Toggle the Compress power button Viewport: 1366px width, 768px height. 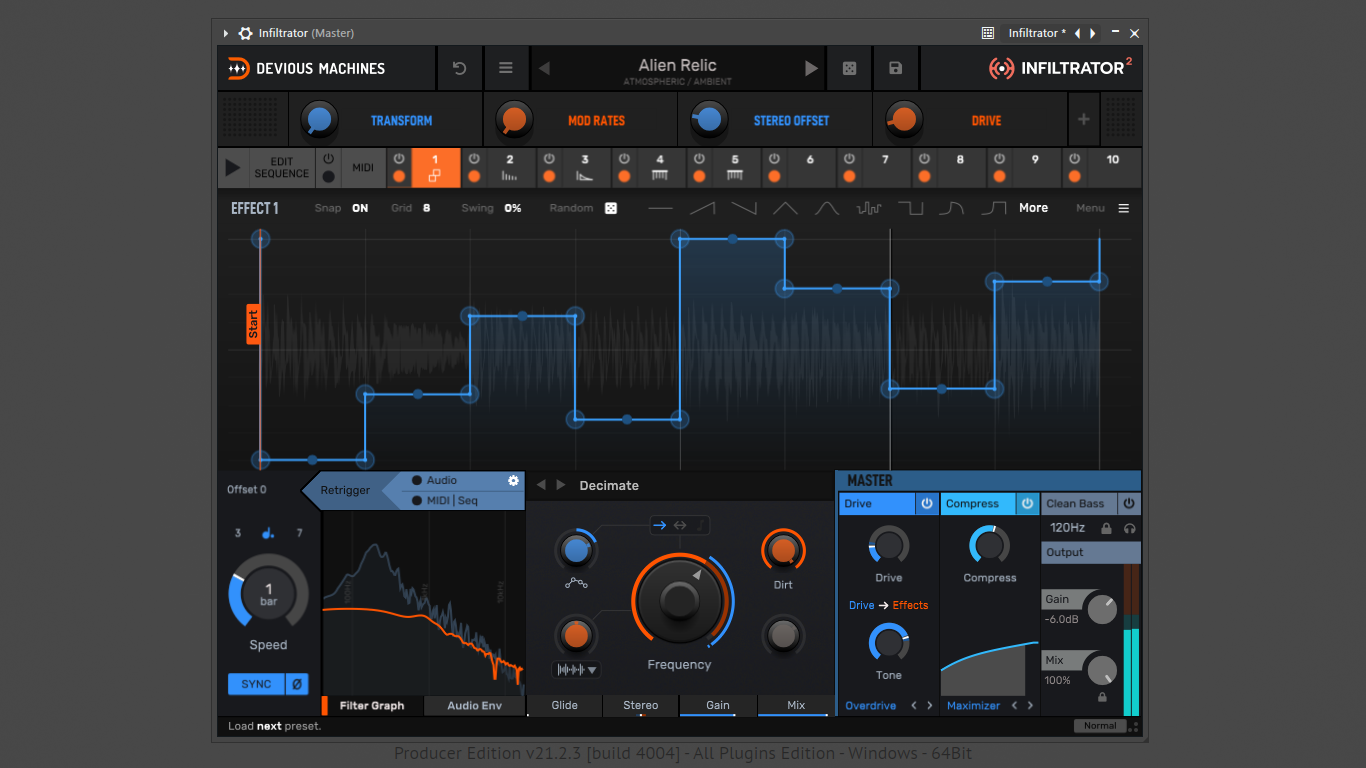coord(1027,504)
